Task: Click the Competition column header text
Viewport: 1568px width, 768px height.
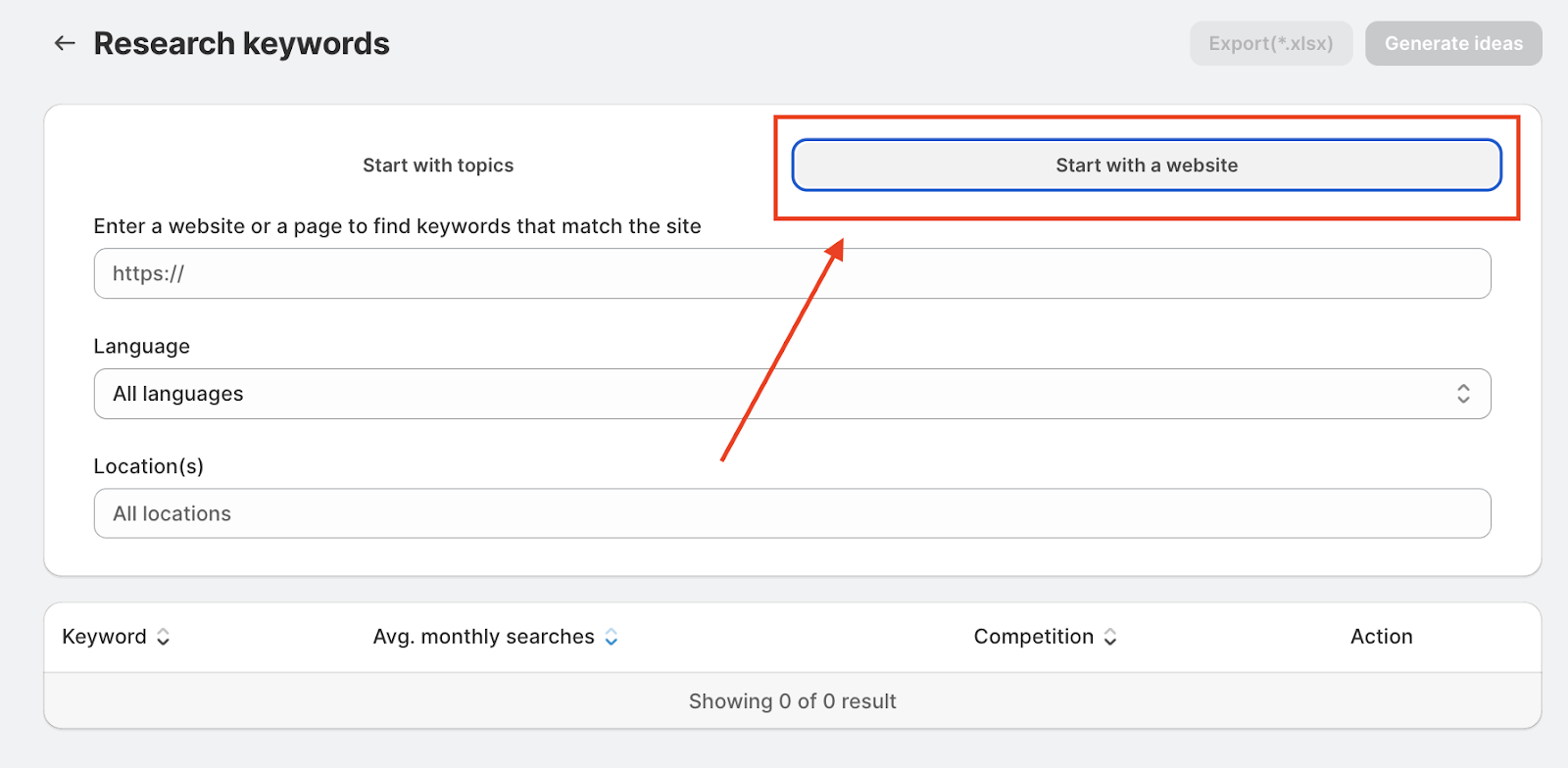Action: (1033, 637)
